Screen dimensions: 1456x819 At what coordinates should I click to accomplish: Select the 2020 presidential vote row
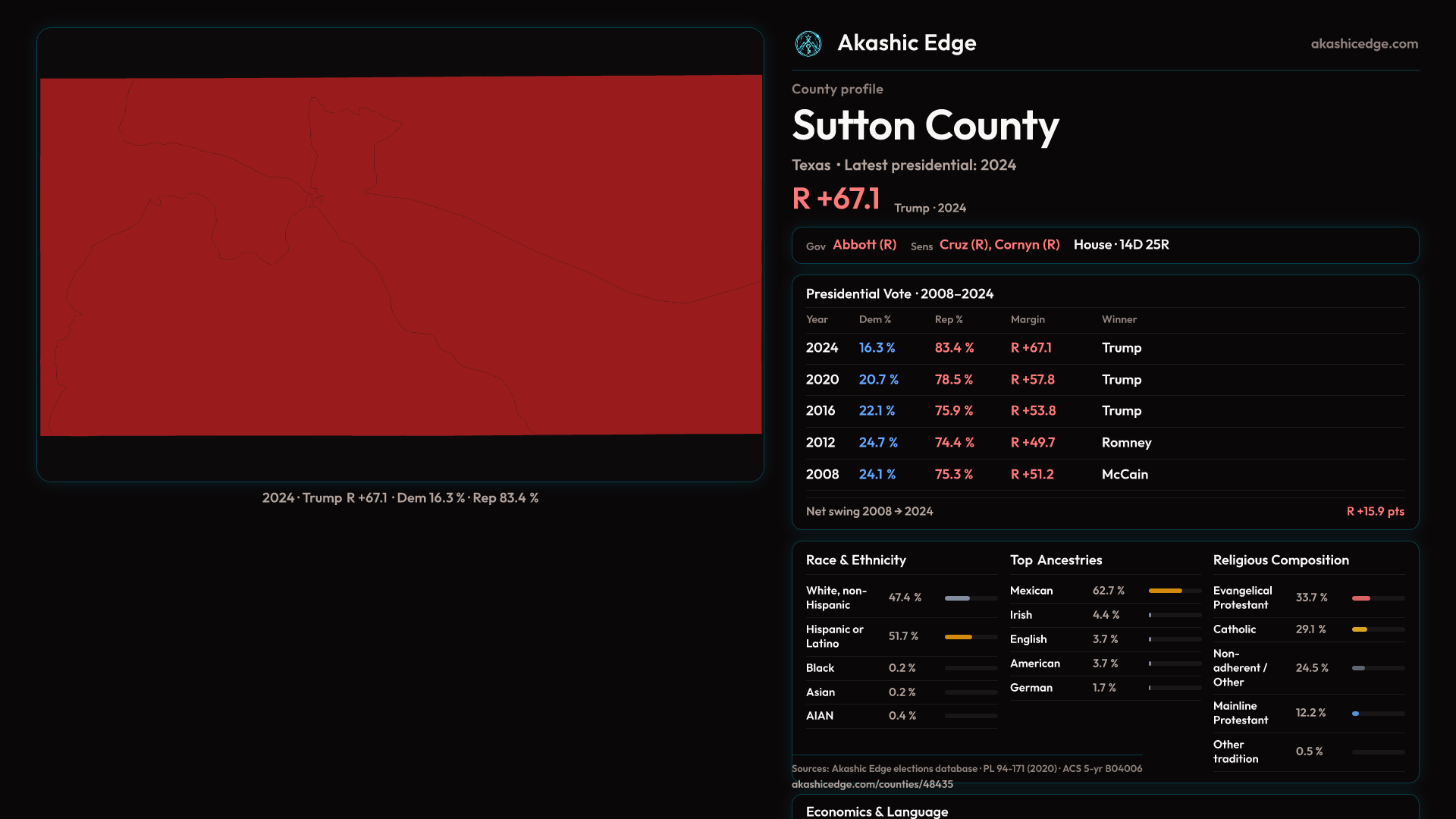[1104, 380]
